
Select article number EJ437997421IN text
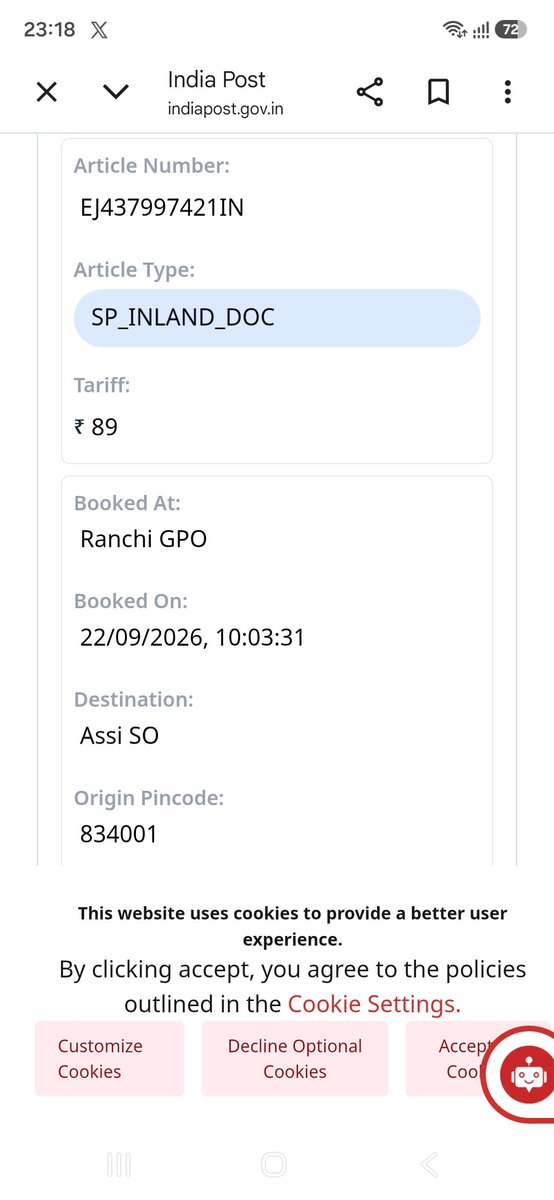tap(162, 208)
